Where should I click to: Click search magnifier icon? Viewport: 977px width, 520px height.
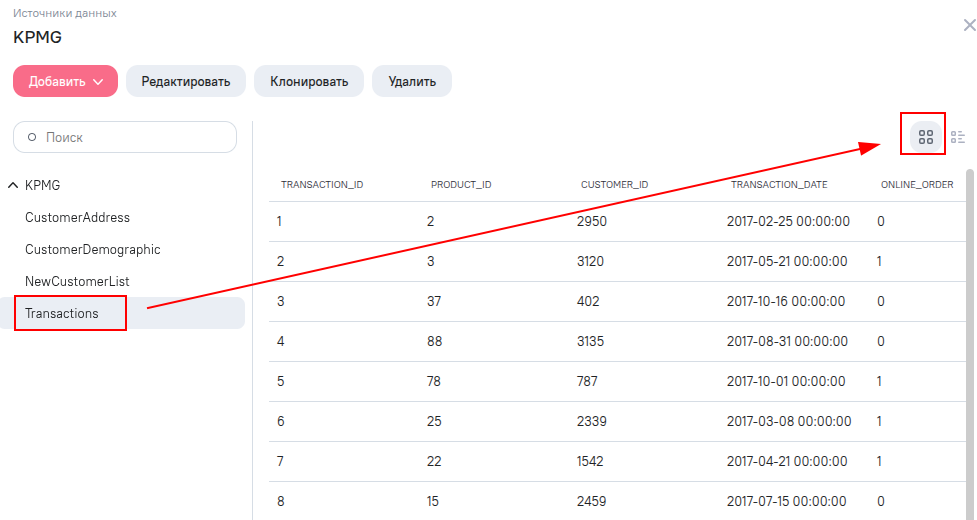[x=32, y=137]
